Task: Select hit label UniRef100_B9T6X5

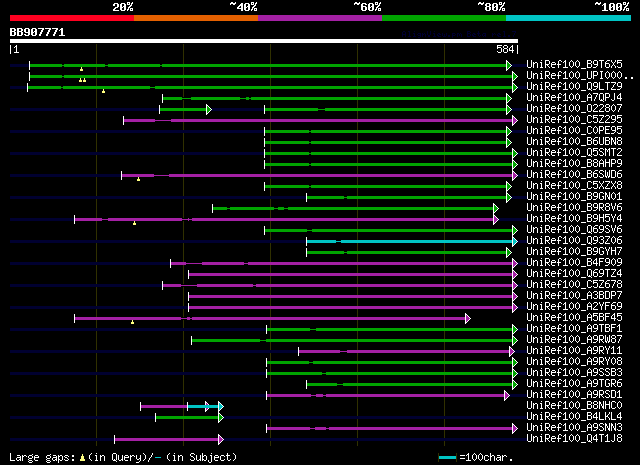Action: tap(574, 65)
